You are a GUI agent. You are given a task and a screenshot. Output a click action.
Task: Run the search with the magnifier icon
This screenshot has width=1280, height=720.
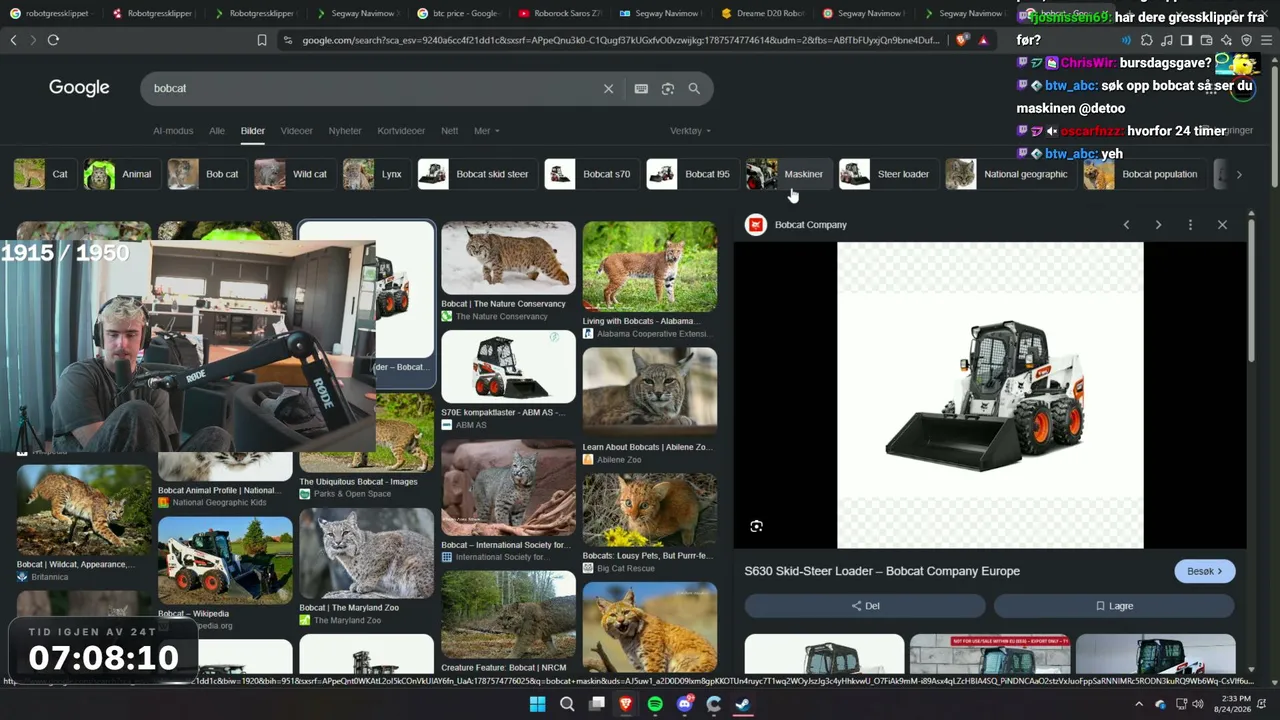(x=694, y=88)
